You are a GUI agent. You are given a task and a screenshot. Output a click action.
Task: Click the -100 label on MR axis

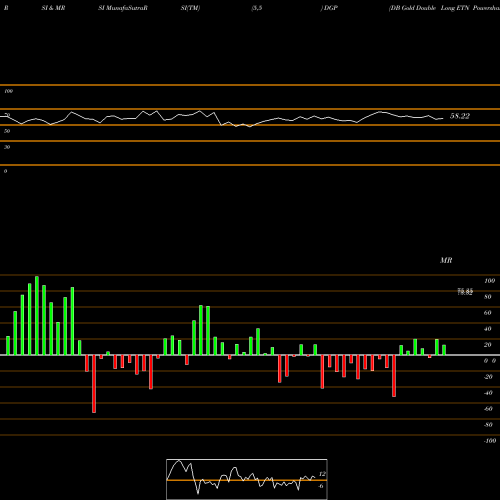[x=490, y=441]
